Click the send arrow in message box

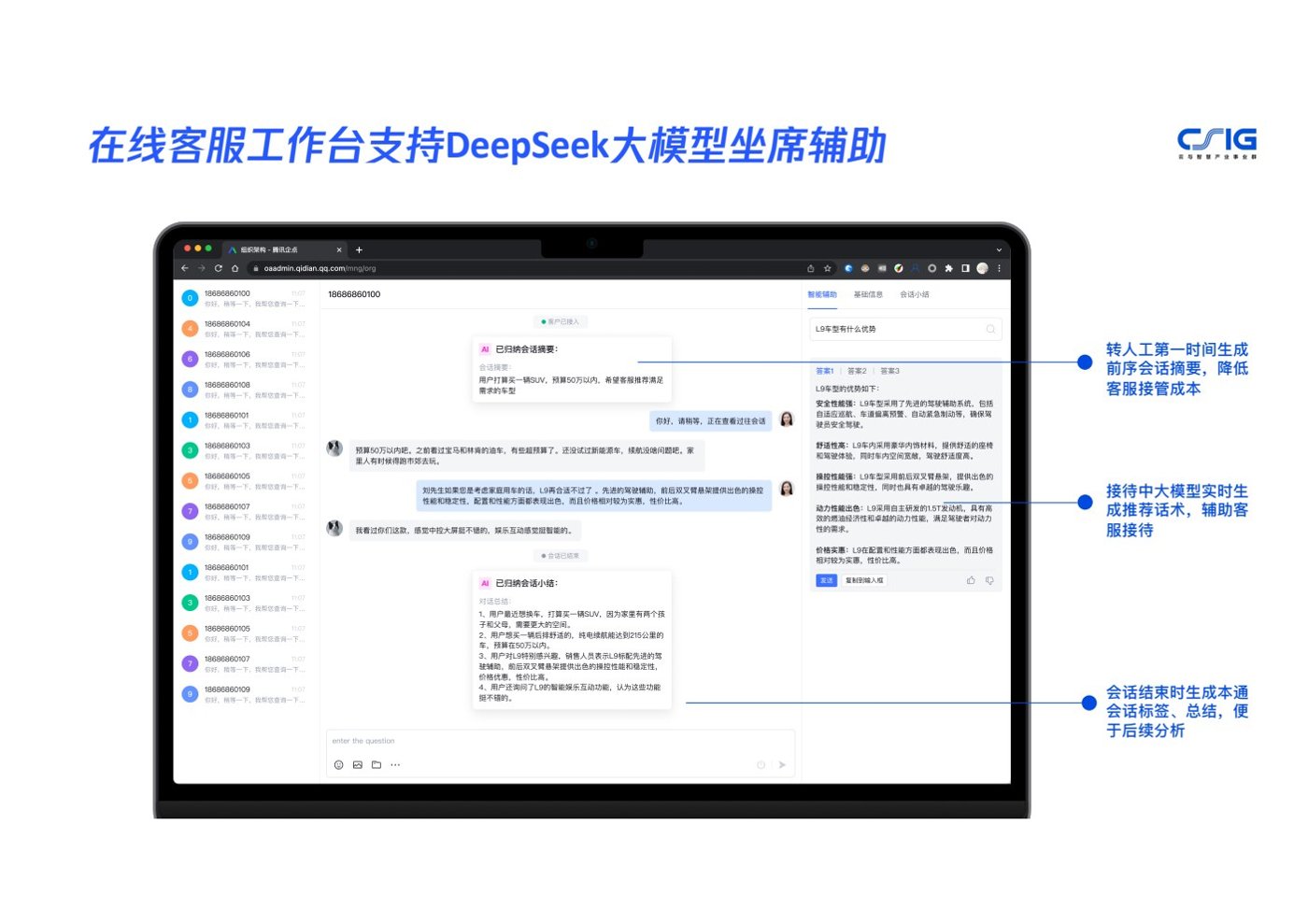click(782, 765)
